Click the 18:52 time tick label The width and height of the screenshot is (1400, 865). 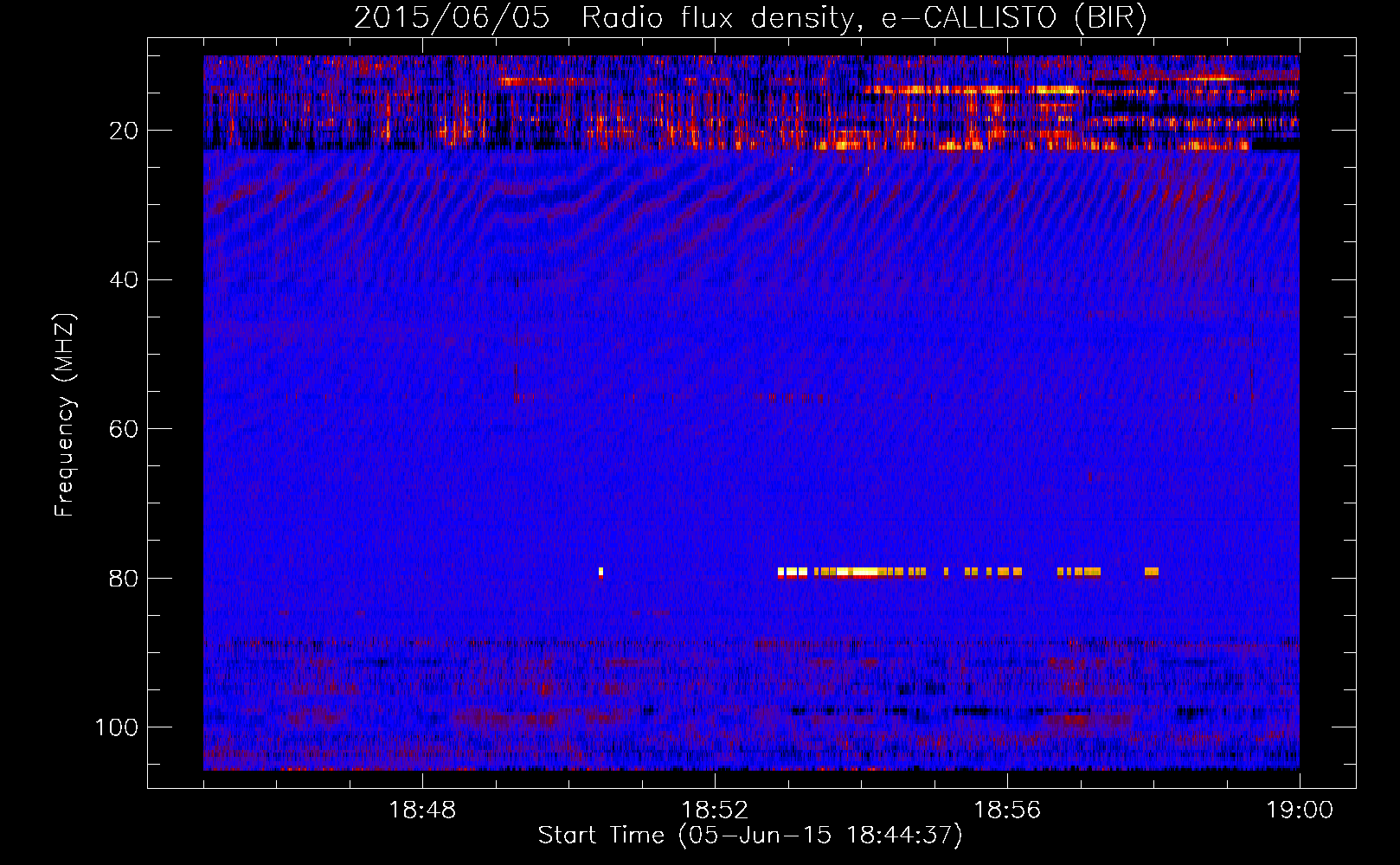tap(715, 811)
